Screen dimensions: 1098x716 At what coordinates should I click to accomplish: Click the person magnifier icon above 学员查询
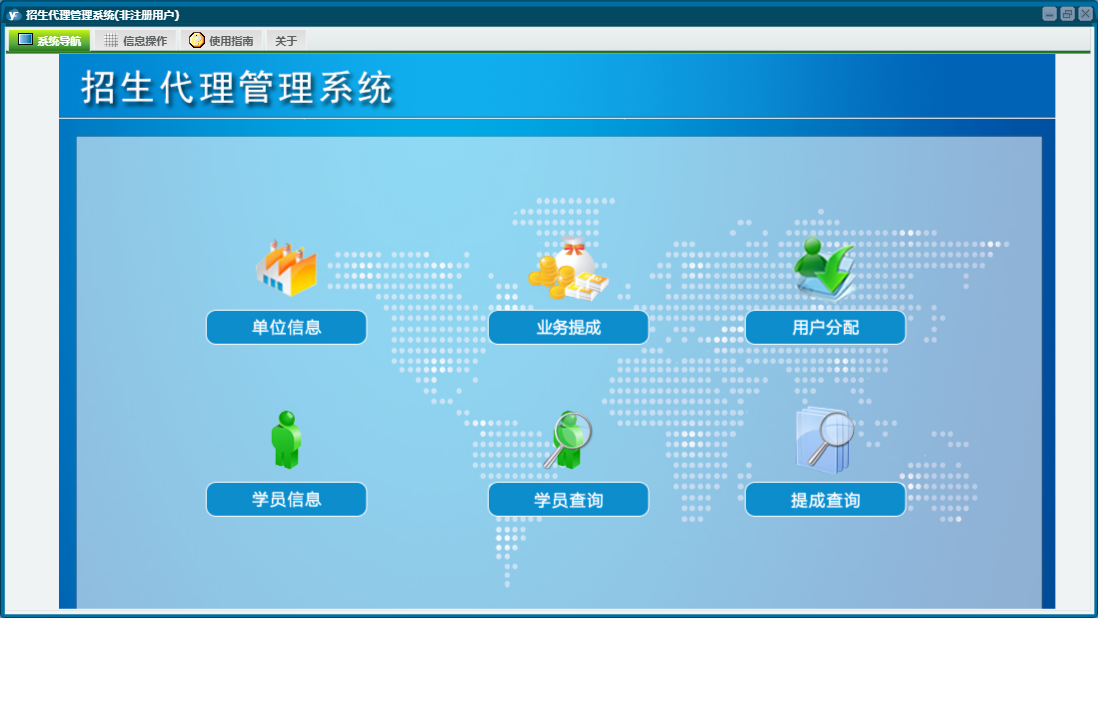click(568, 440)
